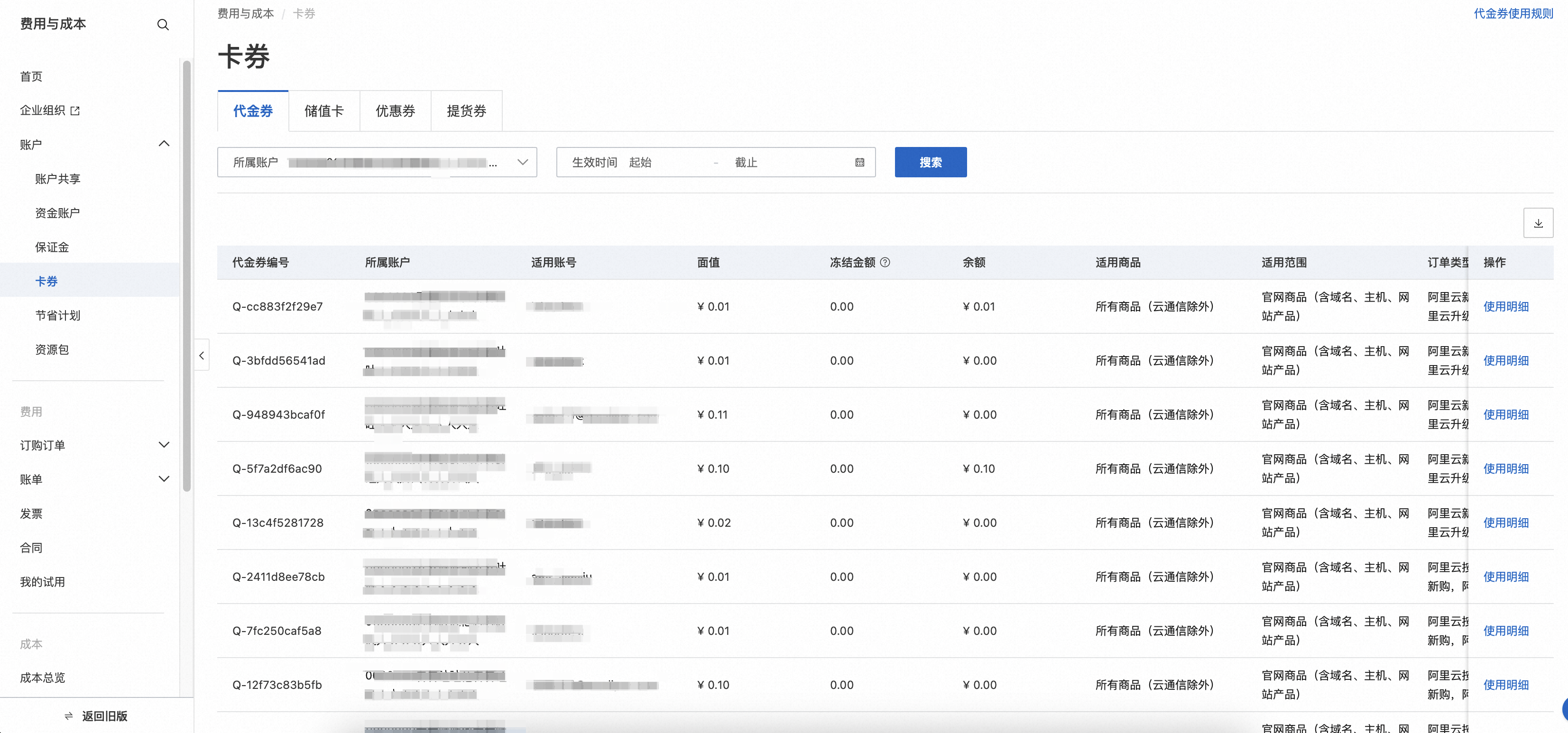Open 使用明细 for Q-948943bcaf0f

pos(1506,414)
